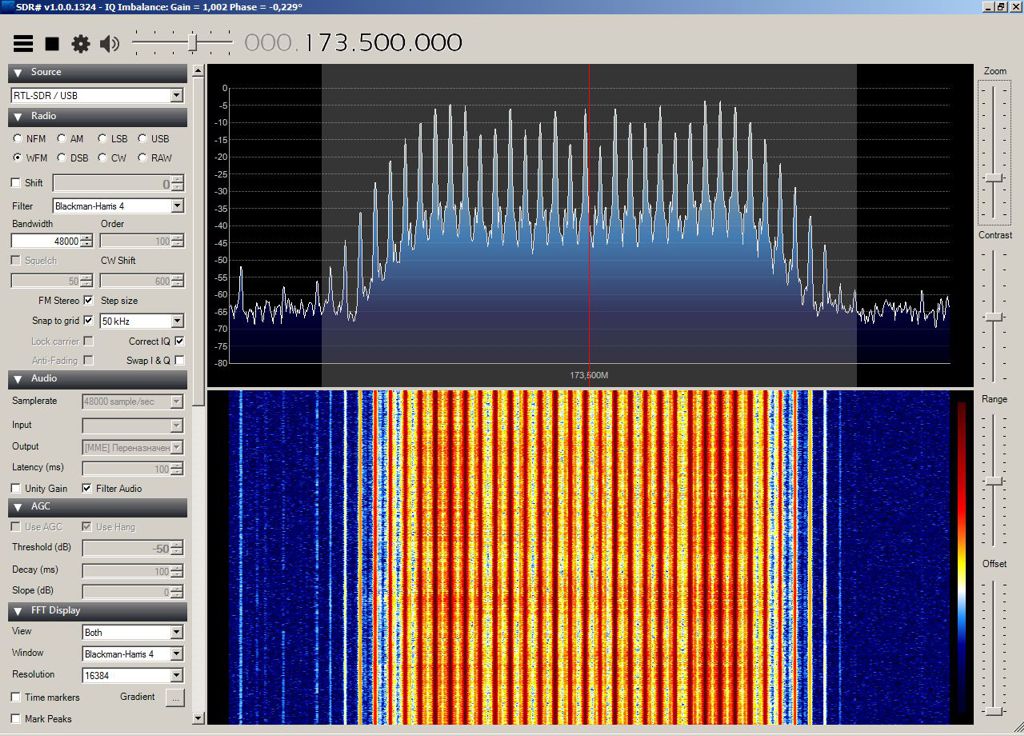The height and width of the screenshot is (736, 1024).
Task: Collapse the AGC panel
Action: [97, 507]
